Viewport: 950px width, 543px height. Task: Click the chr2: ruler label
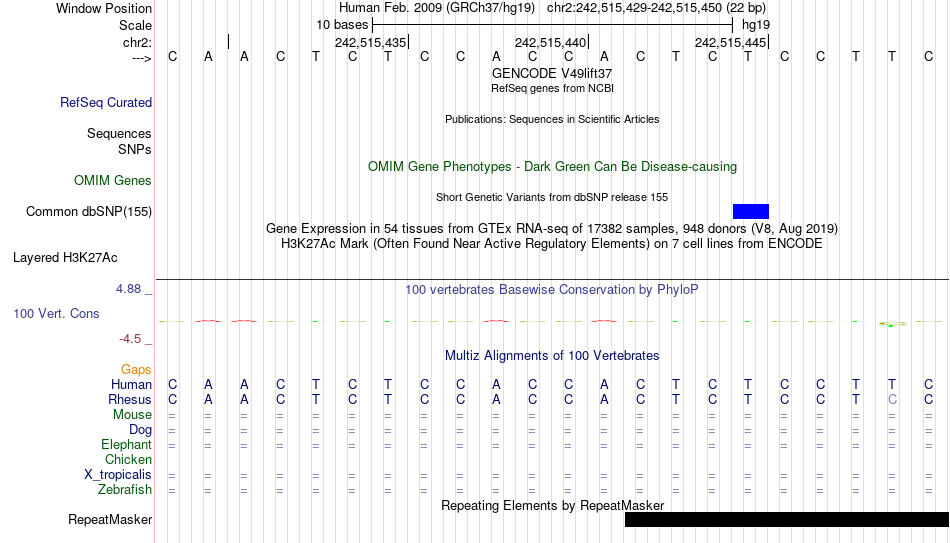137,42
